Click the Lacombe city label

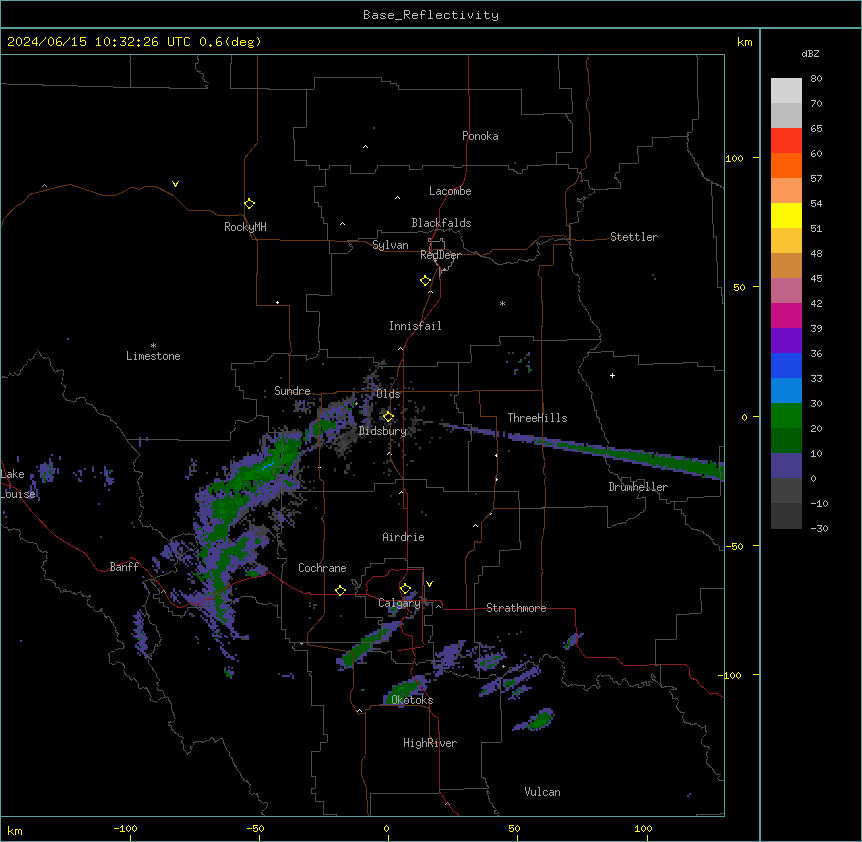(450, 191)
